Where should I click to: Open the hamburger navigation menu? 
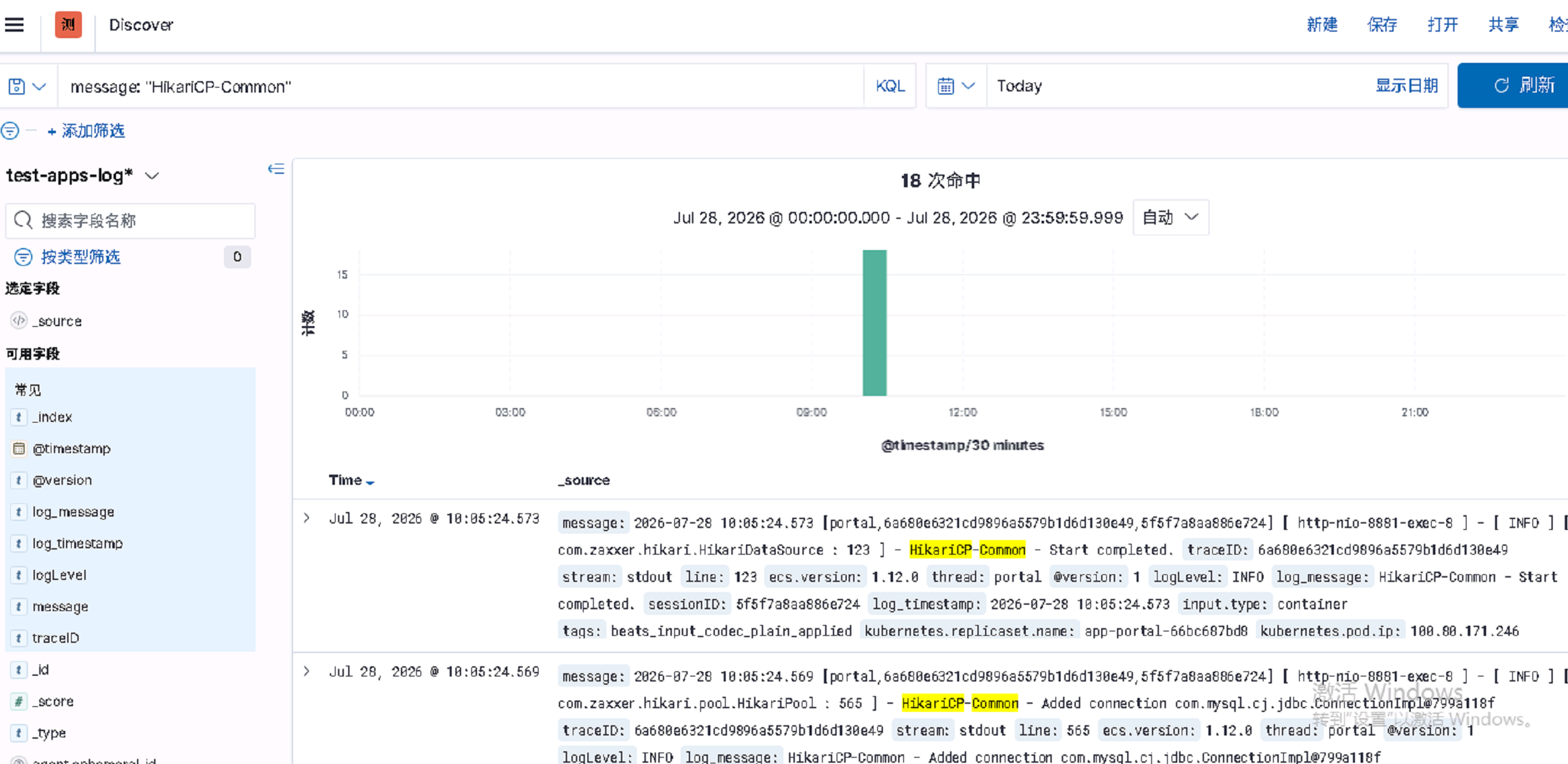click(x=14, y=25)
